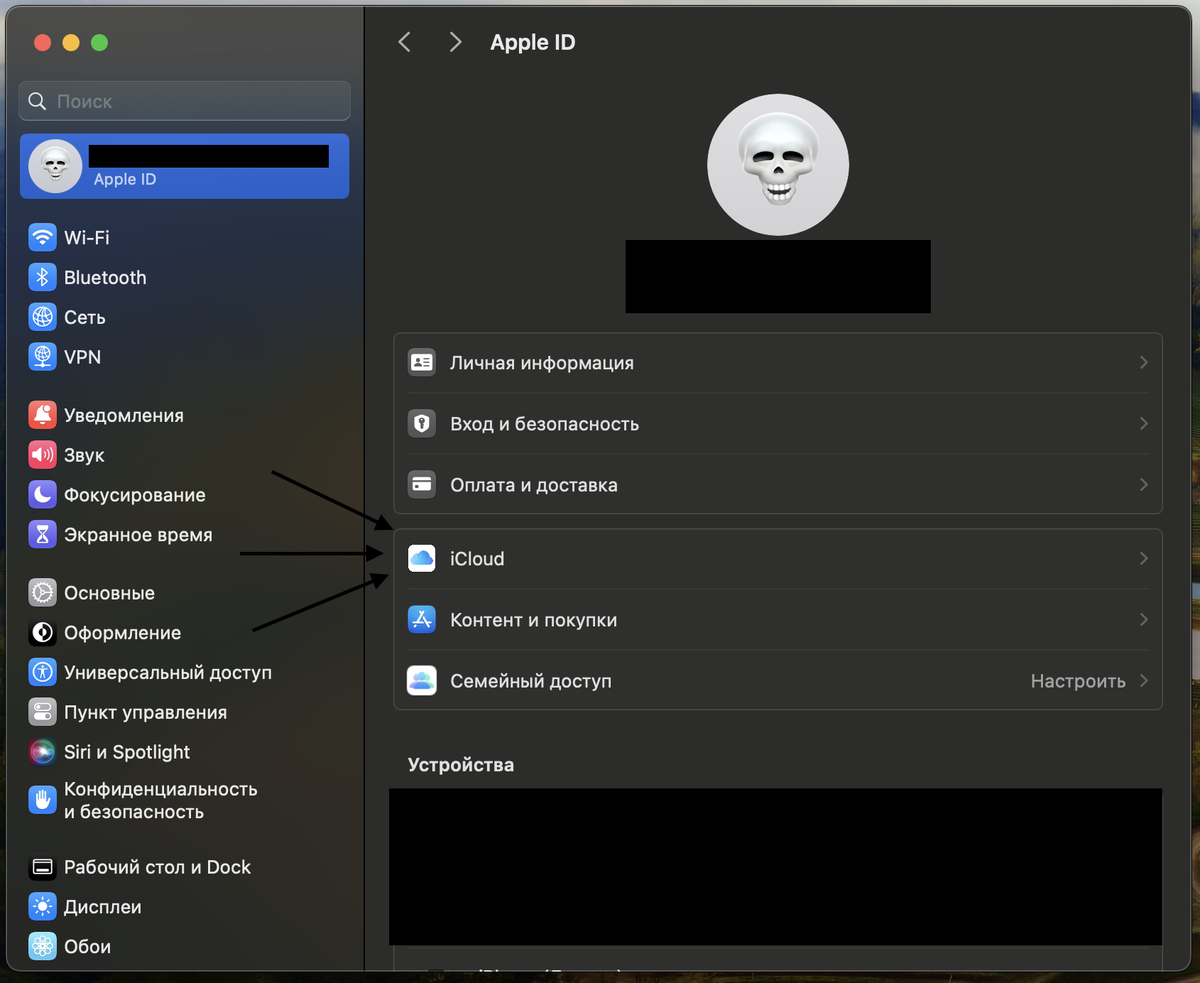
Task: Open Siri и Spotlight settings
Action: click(x=42, y=752)
